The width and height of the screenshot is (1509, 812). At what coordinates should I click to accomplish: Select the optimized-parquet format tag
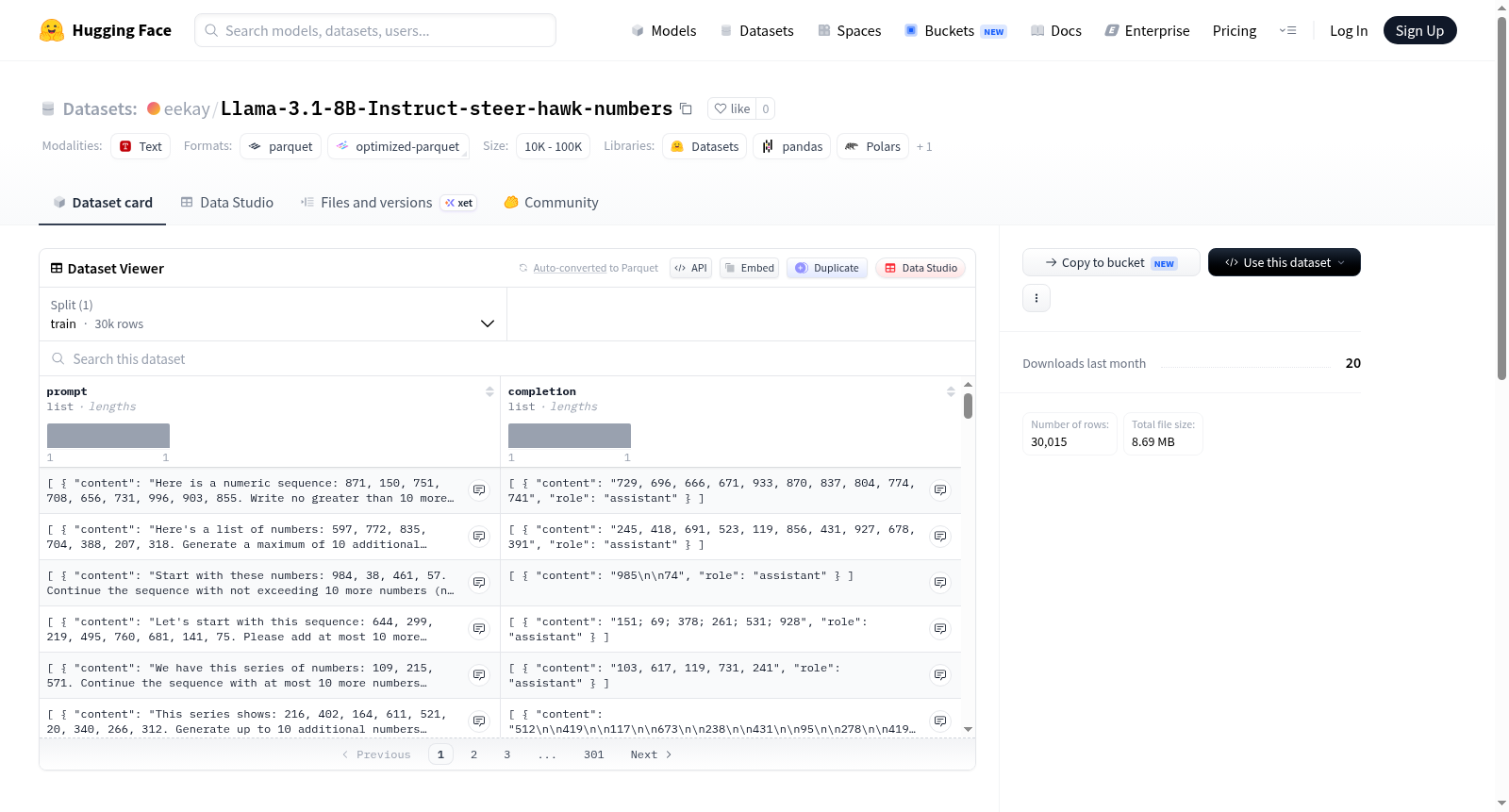tap(398, 146)
